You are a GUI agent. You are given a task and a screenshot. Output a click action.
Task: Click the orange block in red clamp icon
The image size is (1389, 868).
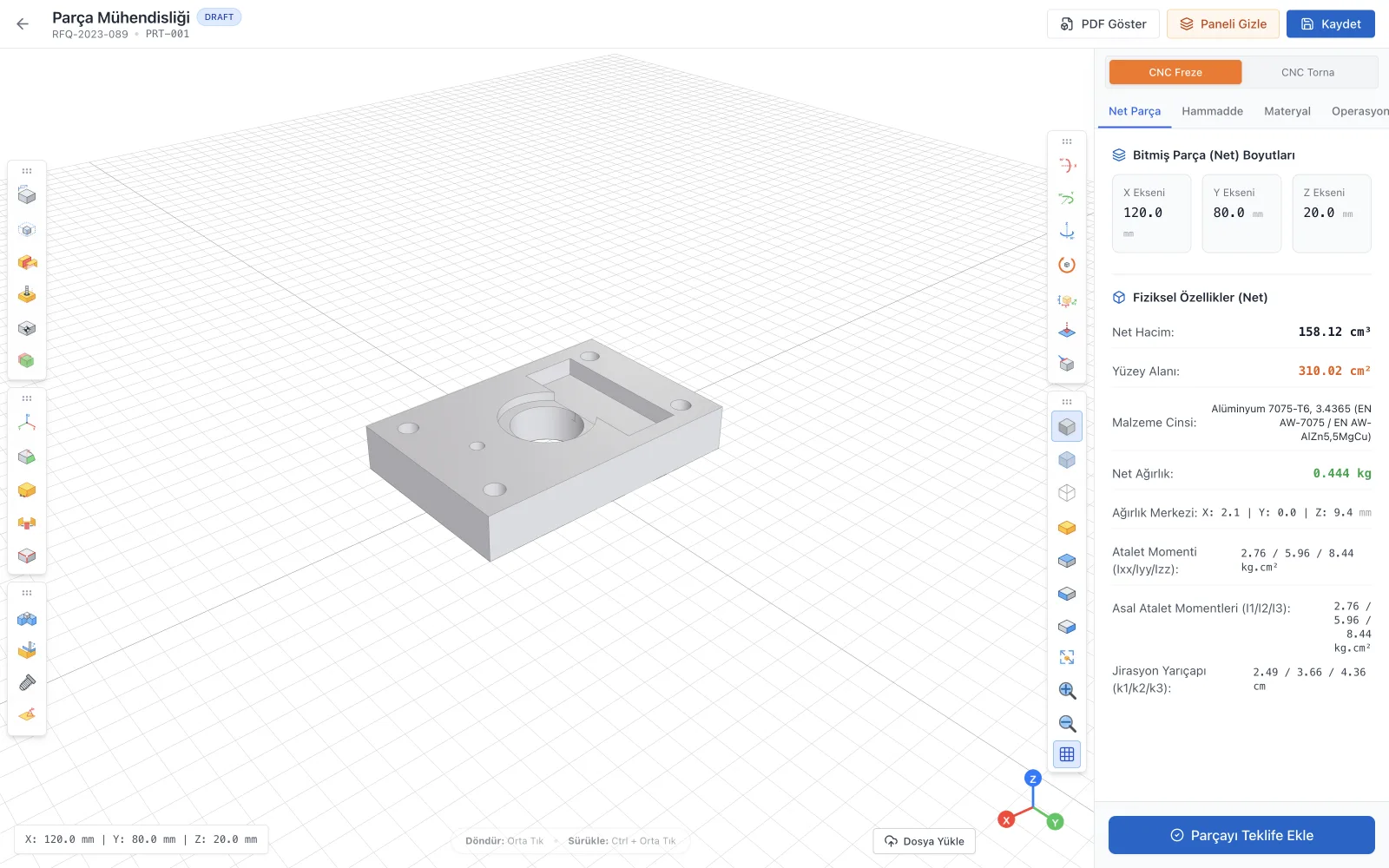[x=27, y=523]
